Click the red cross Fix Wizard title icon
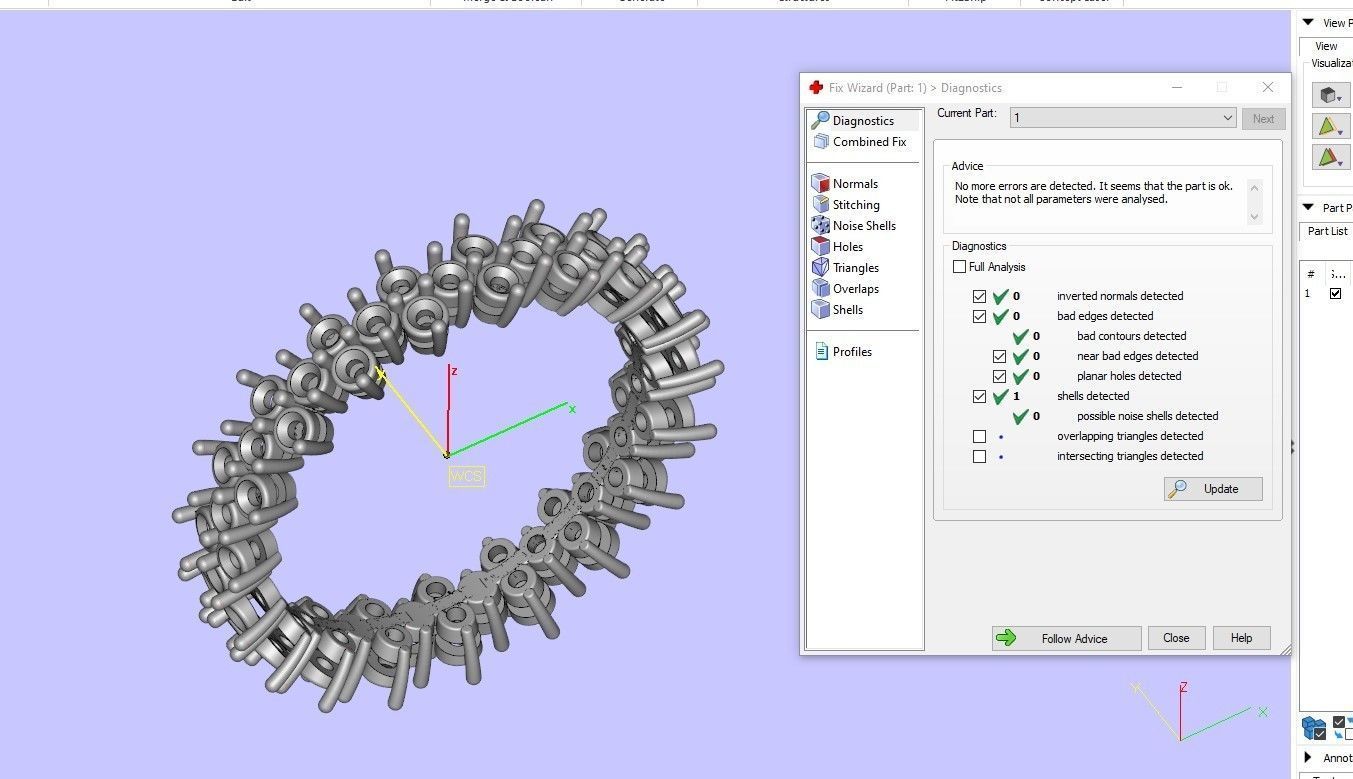This screenshot has height=779, width=1353. click(816, 88)
